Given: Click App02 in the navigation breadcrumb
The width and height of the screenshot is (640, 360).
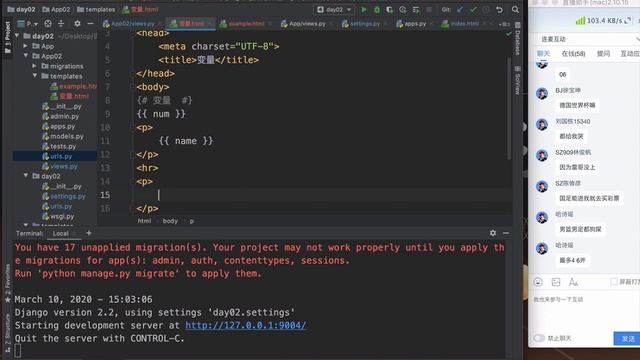Looking at the screenshot, I should coord(56,9).
